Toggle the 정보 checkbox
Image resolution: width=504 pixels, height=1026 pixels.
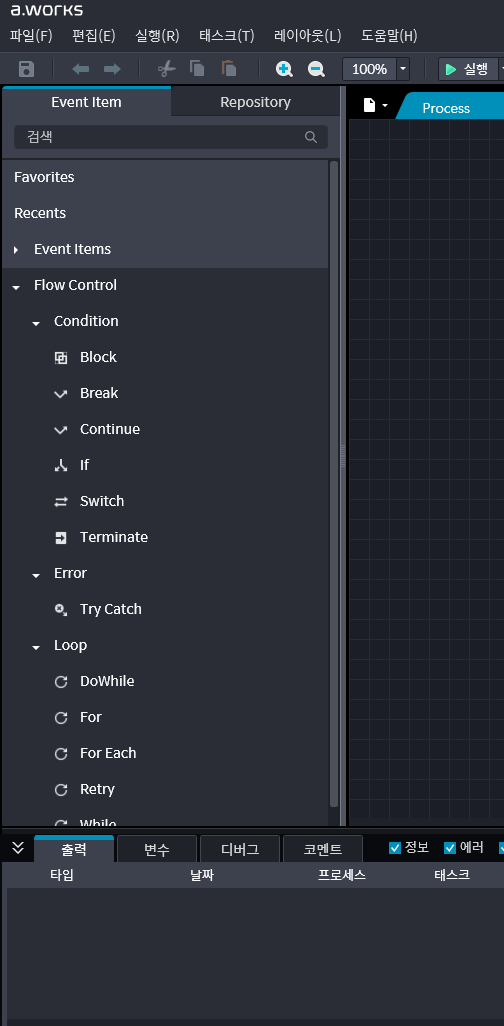pyautogui.click(x=395, y=848)
